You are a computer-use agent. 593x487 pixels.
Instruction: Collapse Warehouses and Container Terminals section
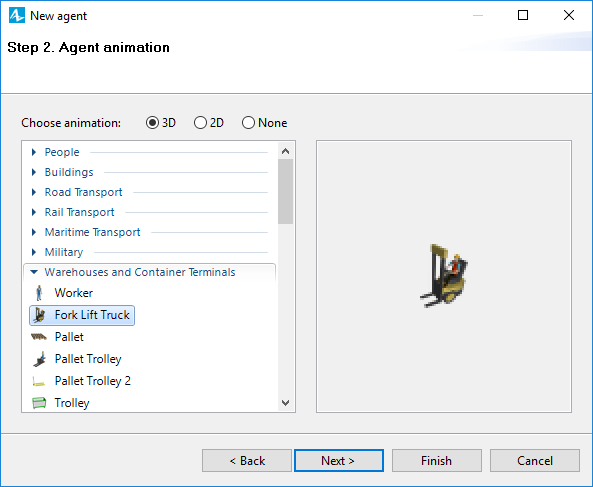[34, 272]
